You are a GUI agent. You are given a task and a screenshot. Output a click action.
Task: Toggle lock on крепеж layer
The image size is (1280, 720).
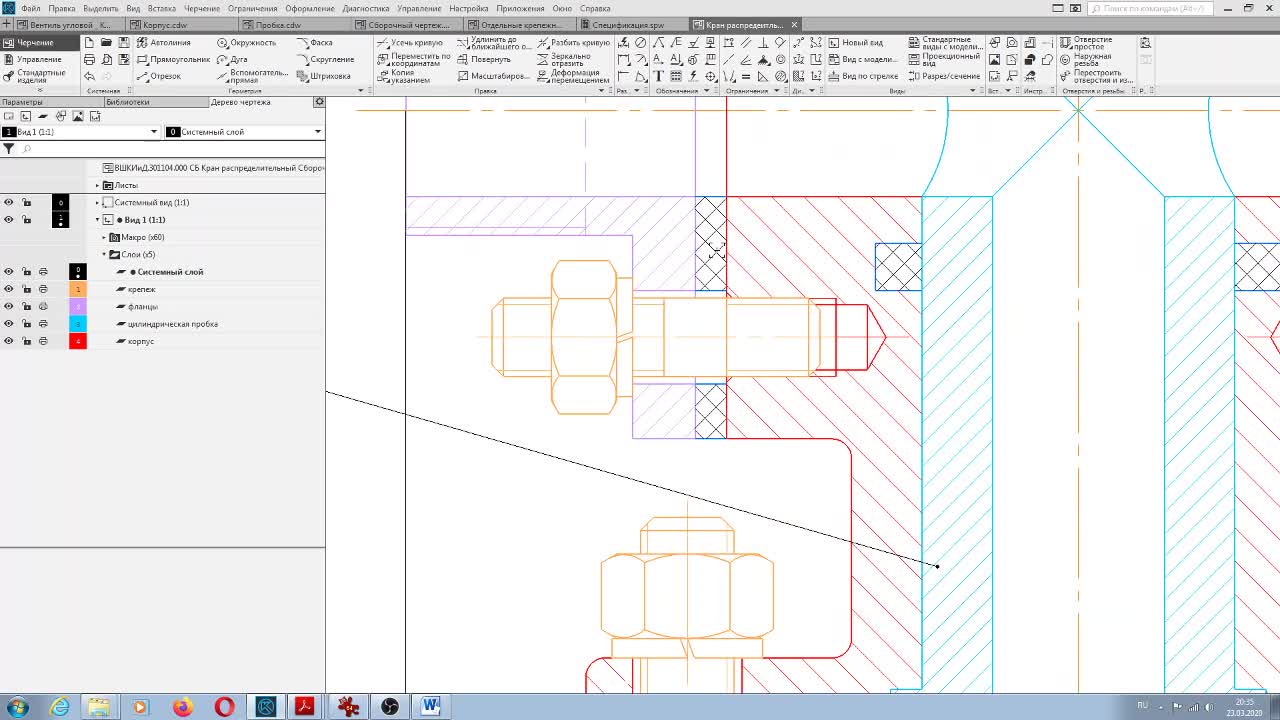tap(26, 289)
